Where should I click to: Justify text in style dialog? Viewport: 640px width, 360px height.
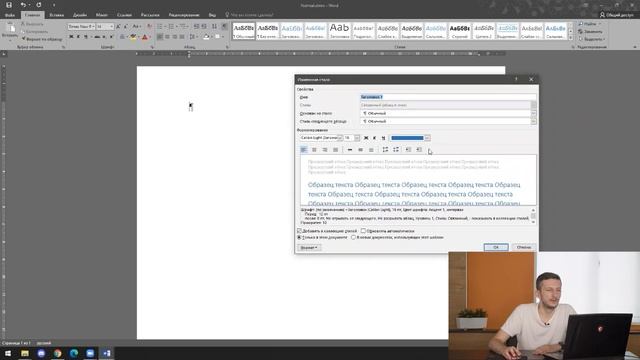point(336,150)
